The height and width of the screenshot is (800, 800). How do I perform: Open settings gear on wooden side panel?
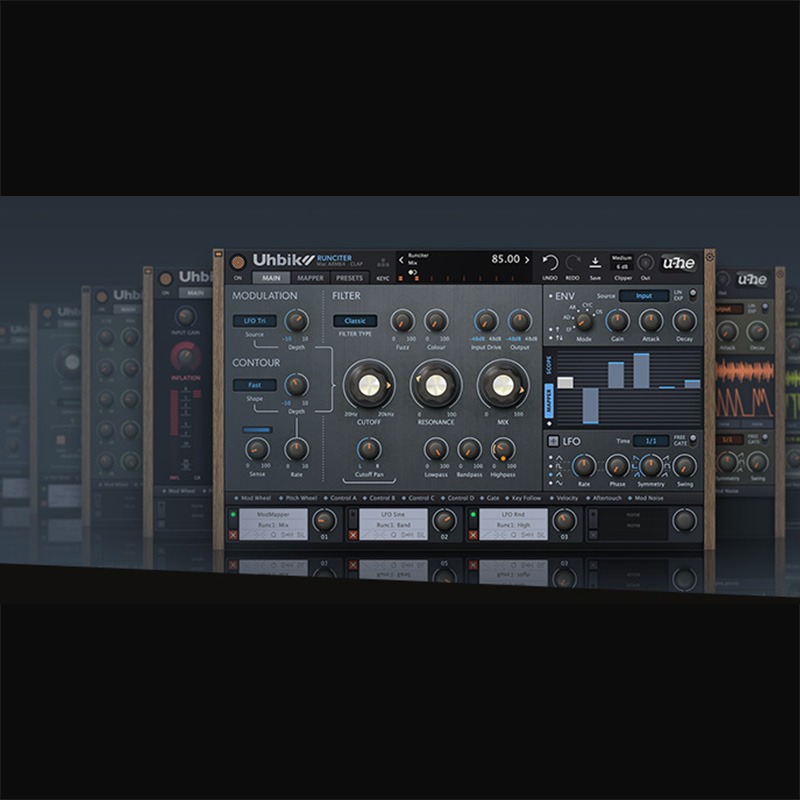pyautogui.click(x=709, y=258)
